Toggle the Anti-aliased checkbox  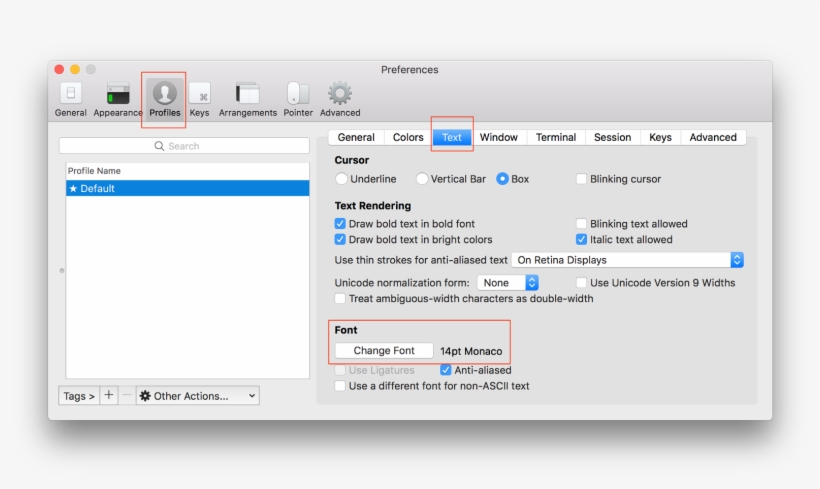click(x=446, y=370)
